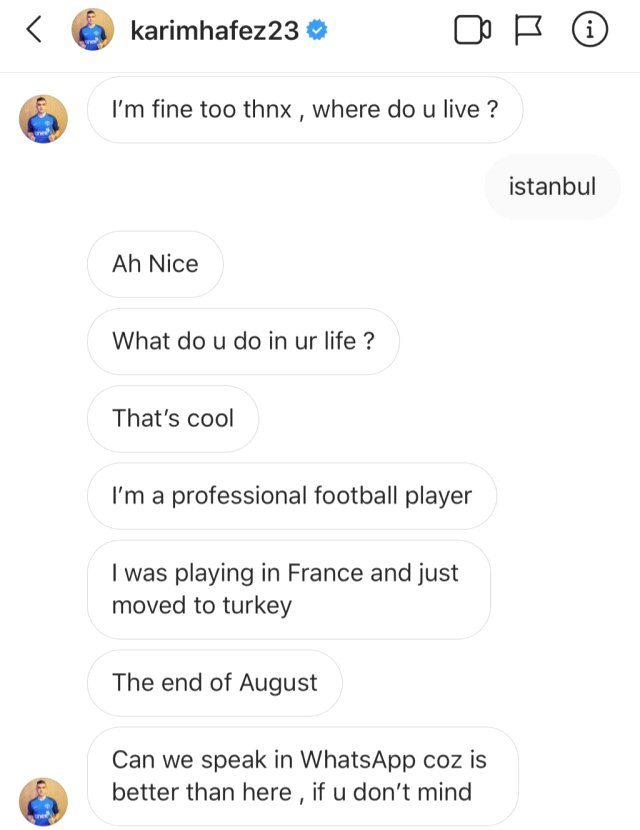Tap the "I was playing in France" message

288,589
